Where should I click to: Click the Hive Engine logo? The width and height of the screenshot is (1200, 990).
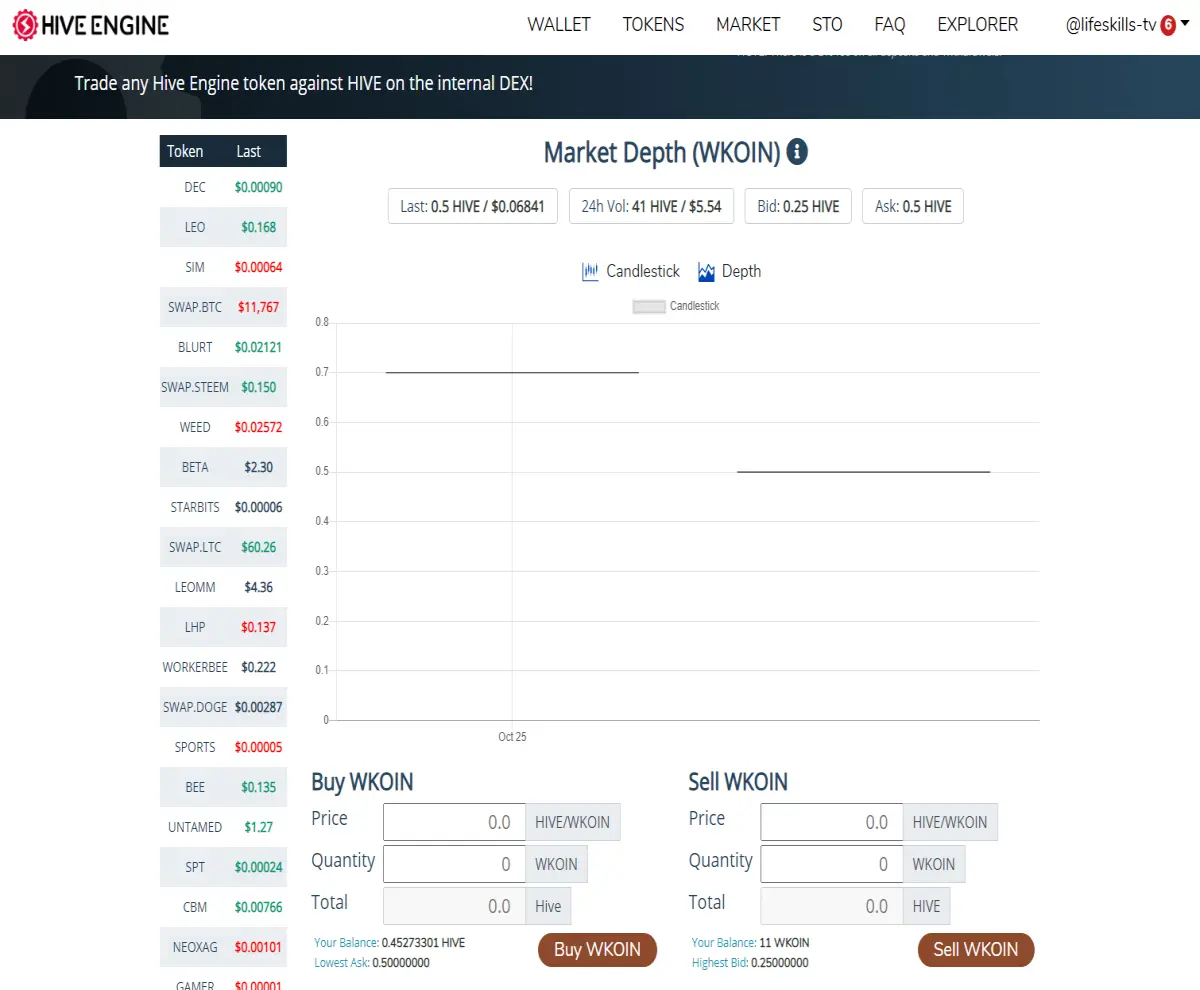click(90, 25)
